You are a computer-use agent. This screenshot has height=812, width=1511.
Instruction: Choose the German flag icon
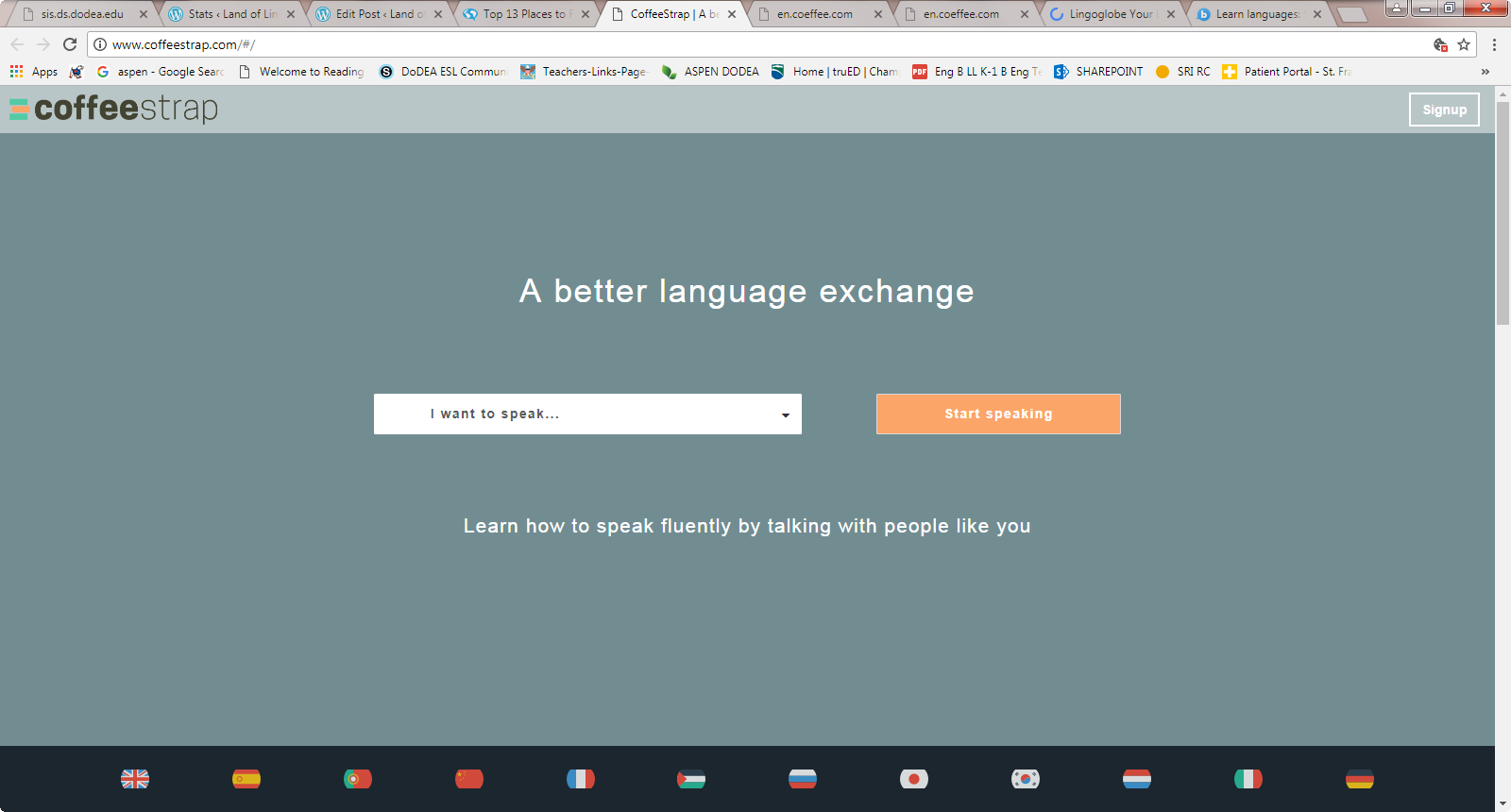point(1360,779)
